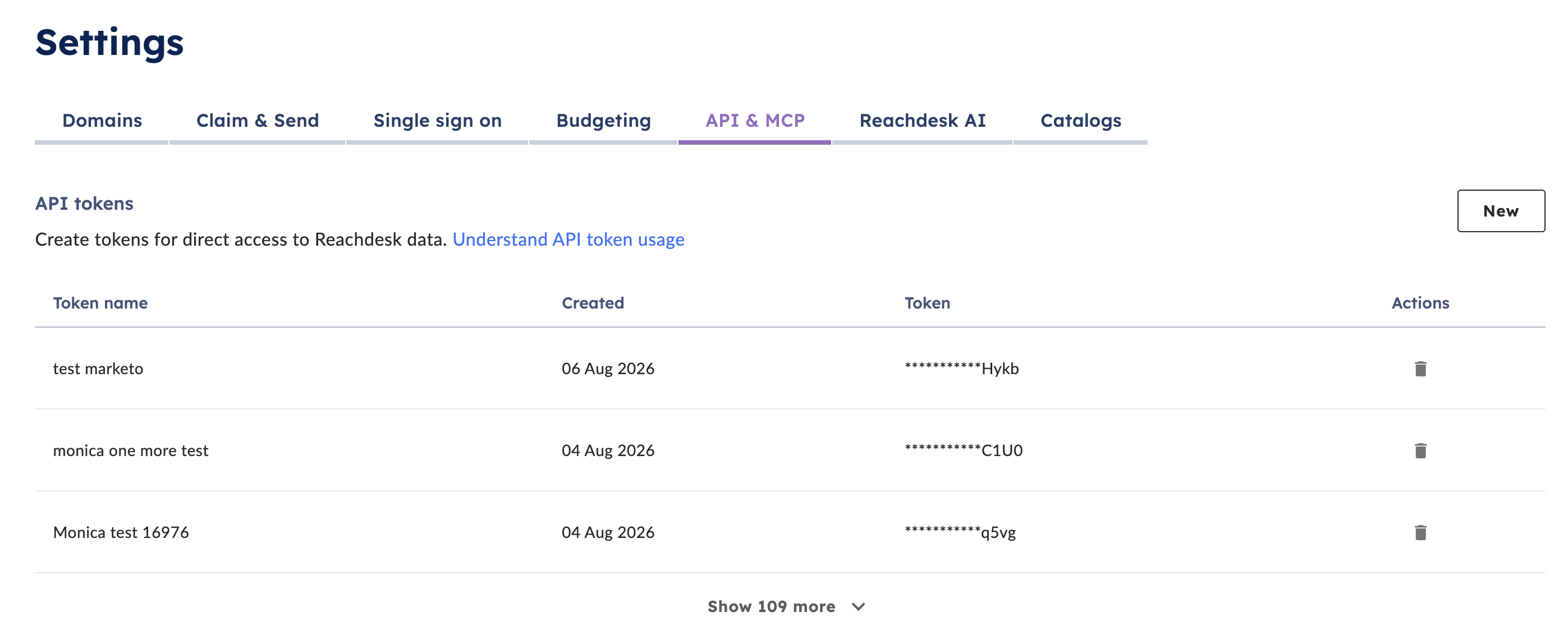Select the Monica test 16976 cell
The image size is (1568, 644).
click(121, 532)
